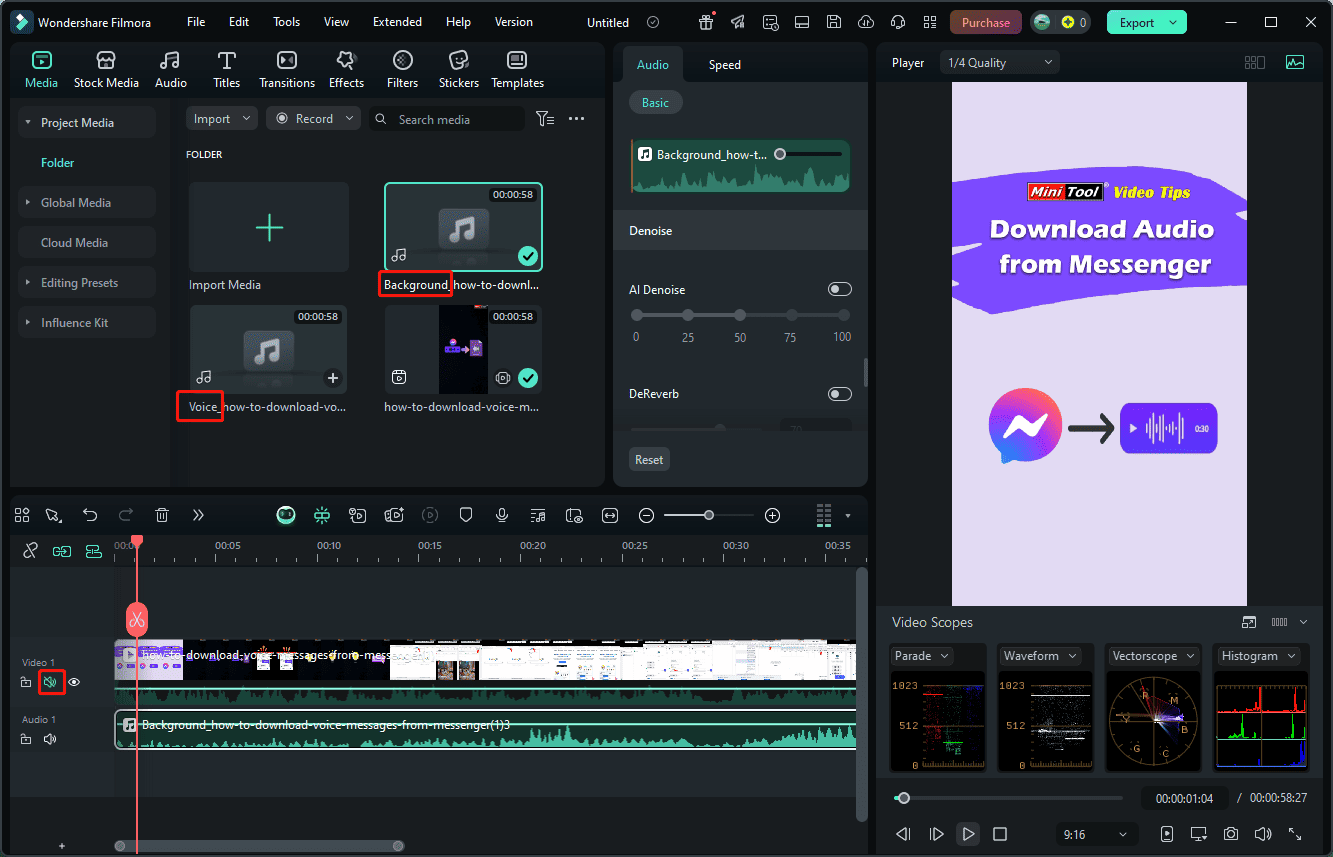The width and height of the screenshot is (1333, 857).
Task: Open the Stickers library
Action: pyautogui.click(x=459, y=70)
